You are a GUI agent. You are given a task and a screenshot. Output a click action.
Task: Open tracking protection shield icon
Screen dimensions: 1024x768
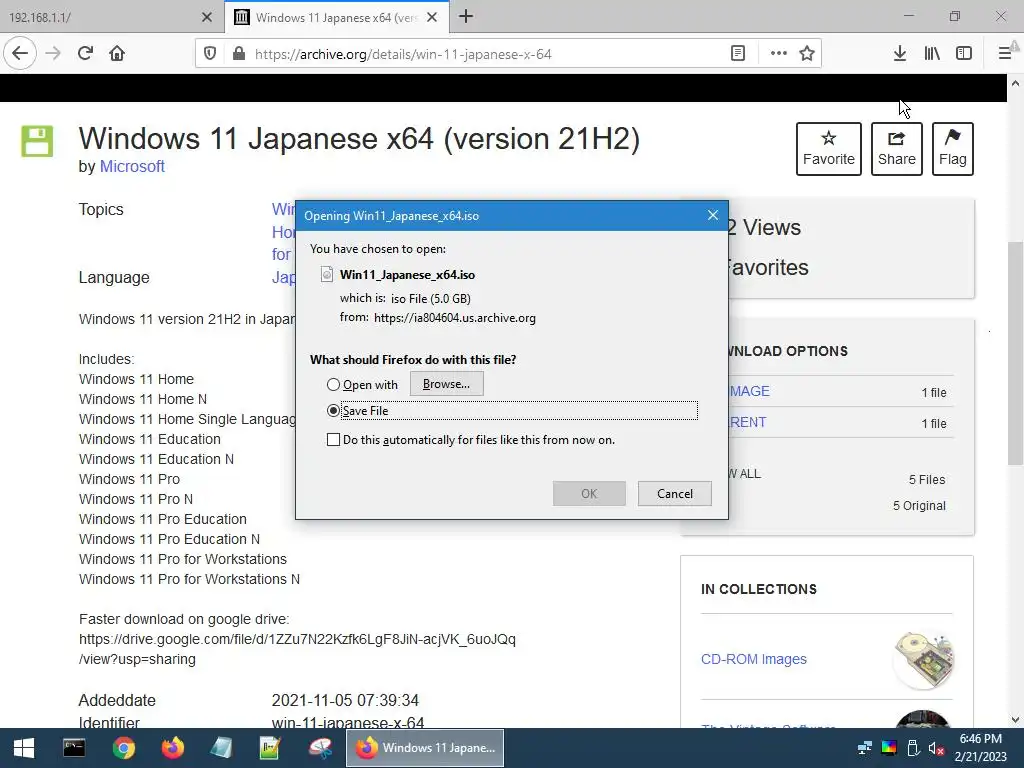coord(210,54)
